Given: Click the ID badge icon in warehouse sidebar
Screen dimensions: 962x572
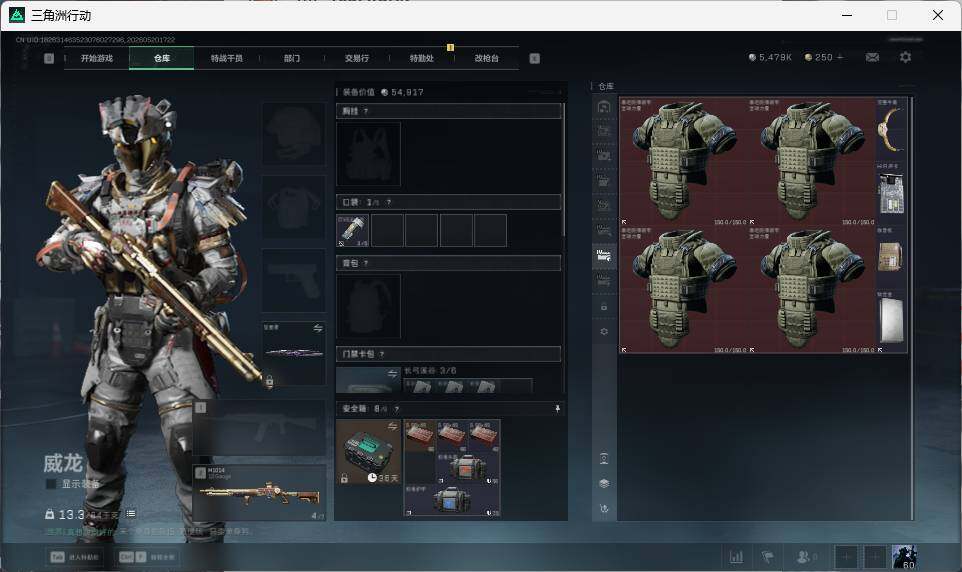Looking at the screenshot, I should pyautogui.click(x=604, y=458).
